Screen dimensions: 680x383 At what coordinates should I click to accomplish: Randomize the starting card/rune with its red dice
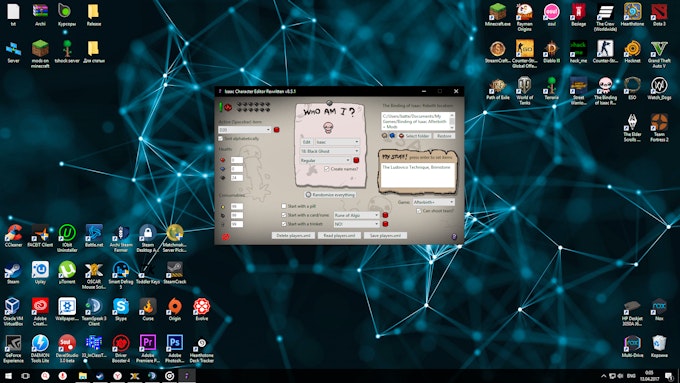[385, 215]
